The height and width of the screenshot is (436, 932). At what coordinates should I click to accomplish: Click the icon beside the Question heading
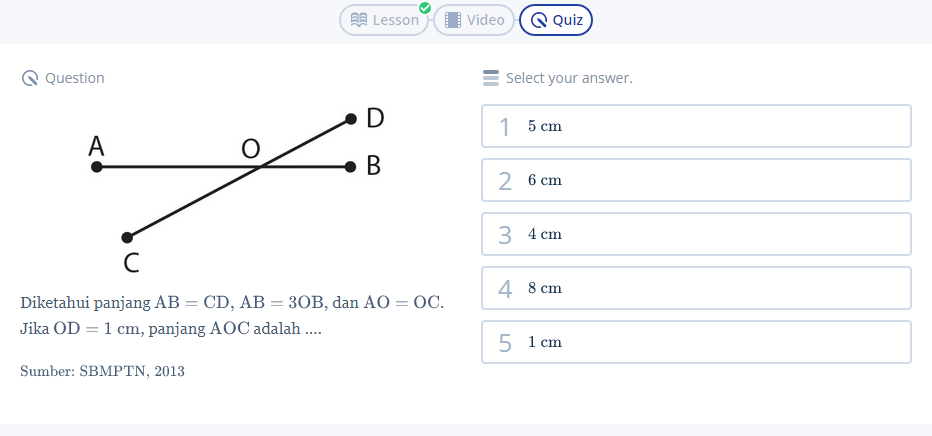click(x=30, y=78)
